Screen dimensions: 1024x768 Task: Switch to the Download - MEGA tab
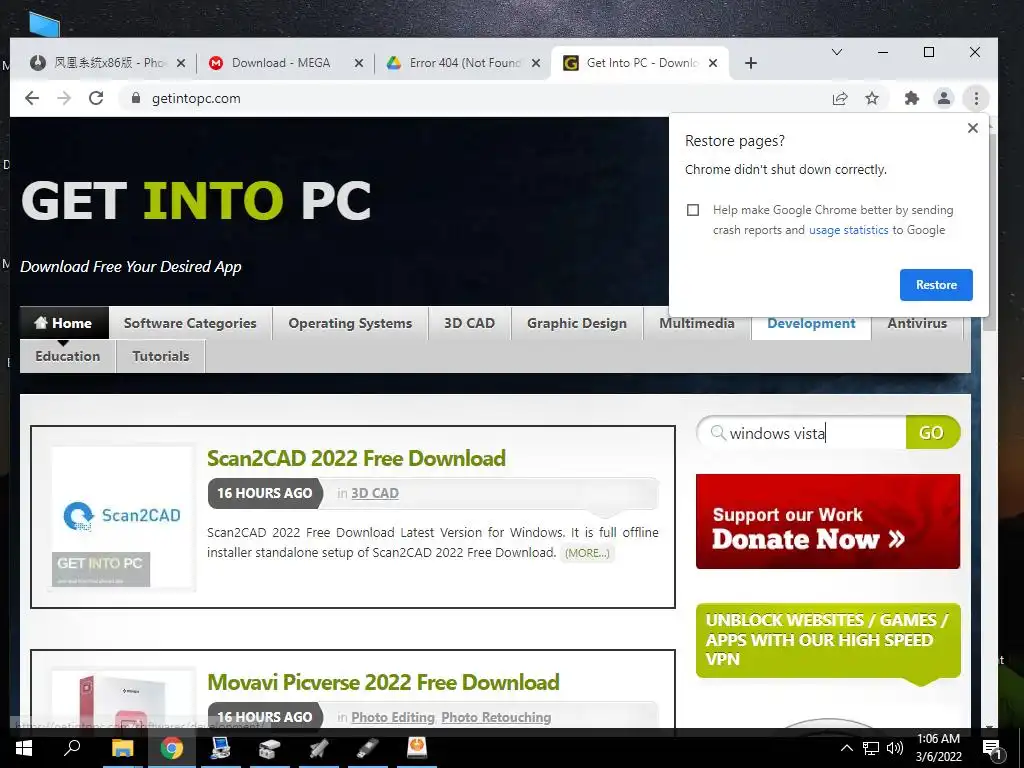[x=281, y=63]
